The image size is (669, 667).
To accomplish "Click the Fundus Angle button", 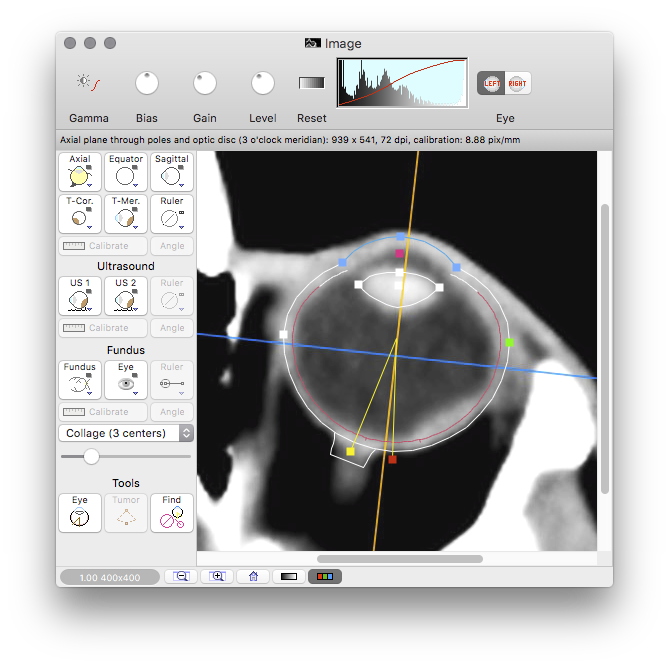I will [172, 412].
